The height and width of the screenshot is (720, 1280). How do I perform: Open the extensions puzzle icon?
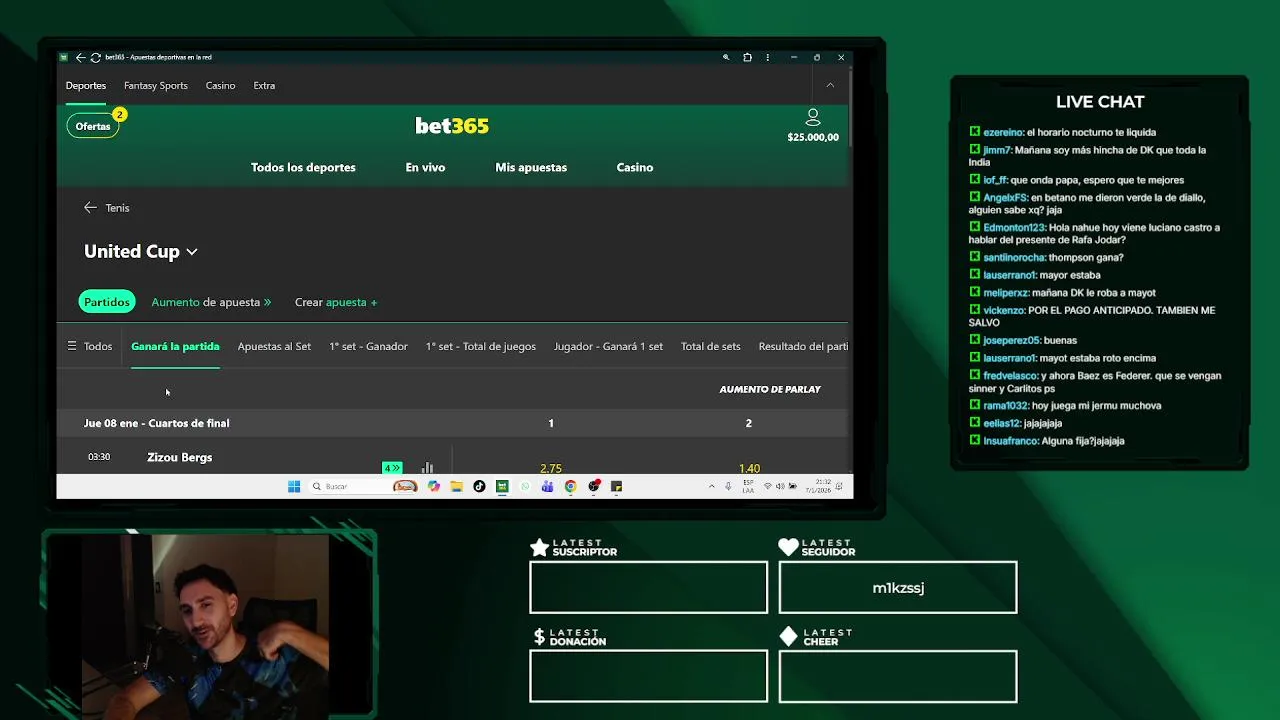click(747, 57)
